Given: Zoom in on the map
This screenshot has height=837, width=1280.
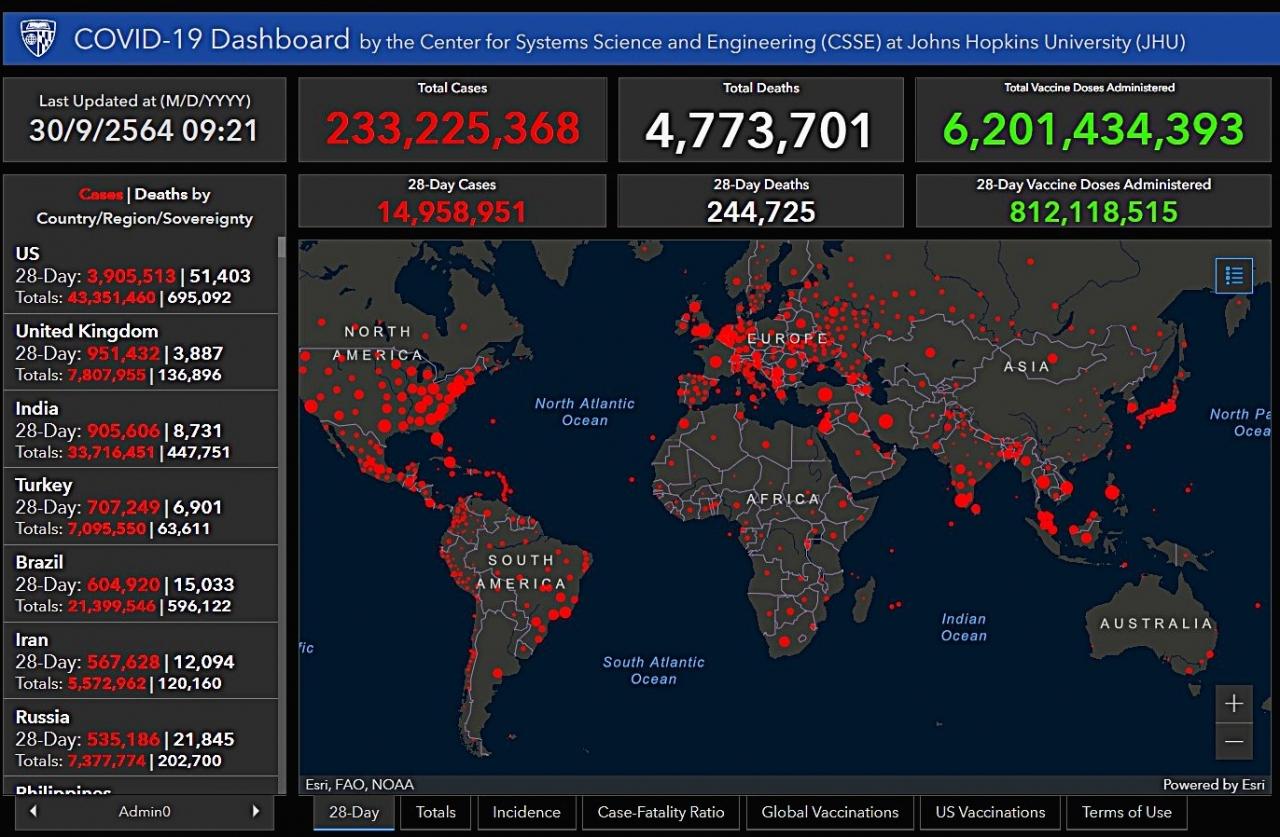Looking at the screenshot, I should coord(1233,703).
